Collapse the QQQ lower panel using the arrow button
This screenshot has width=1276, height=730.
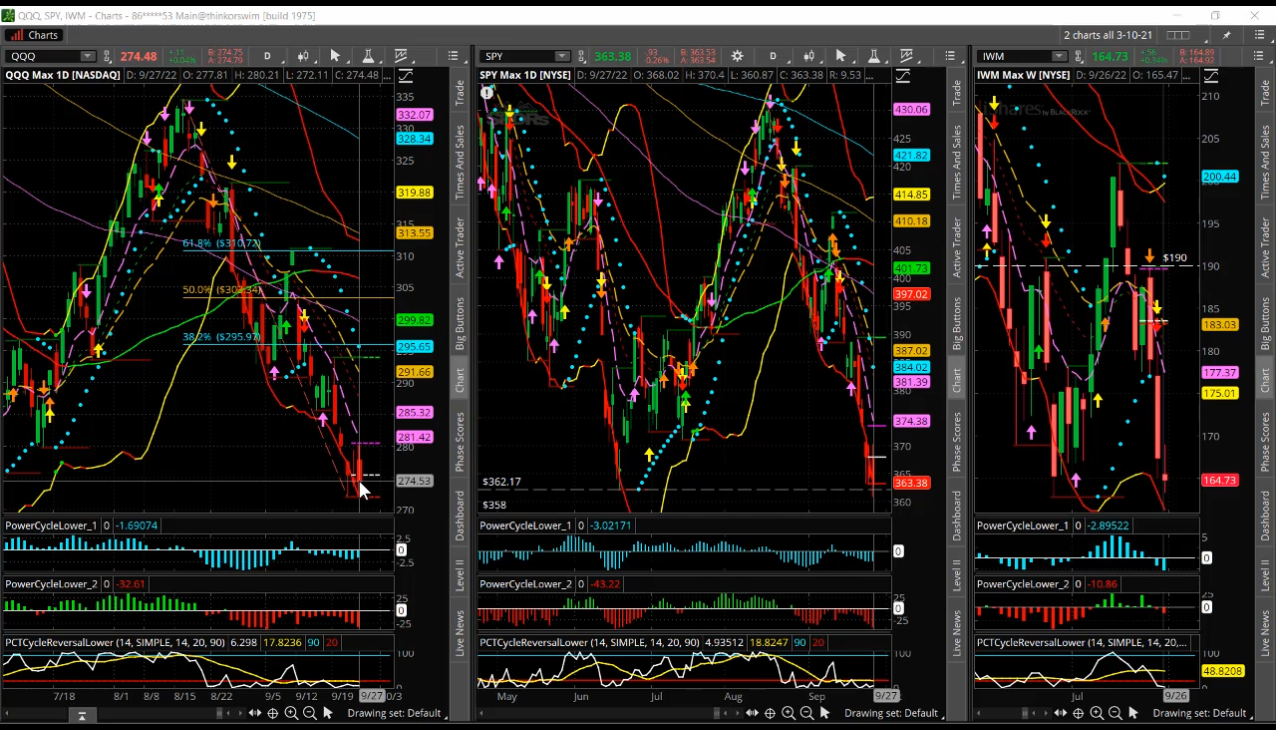pyautogui.click(x=82, y=715)
